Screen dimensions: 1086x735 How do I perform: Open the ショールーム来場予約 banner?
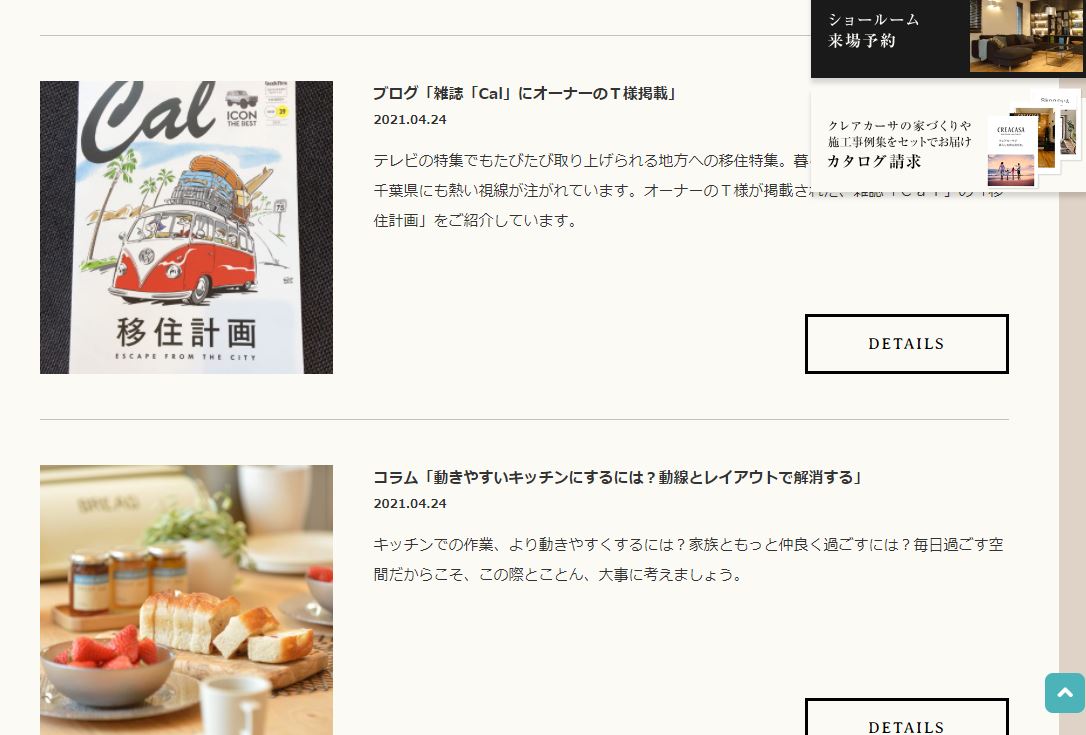coord(948,38)
